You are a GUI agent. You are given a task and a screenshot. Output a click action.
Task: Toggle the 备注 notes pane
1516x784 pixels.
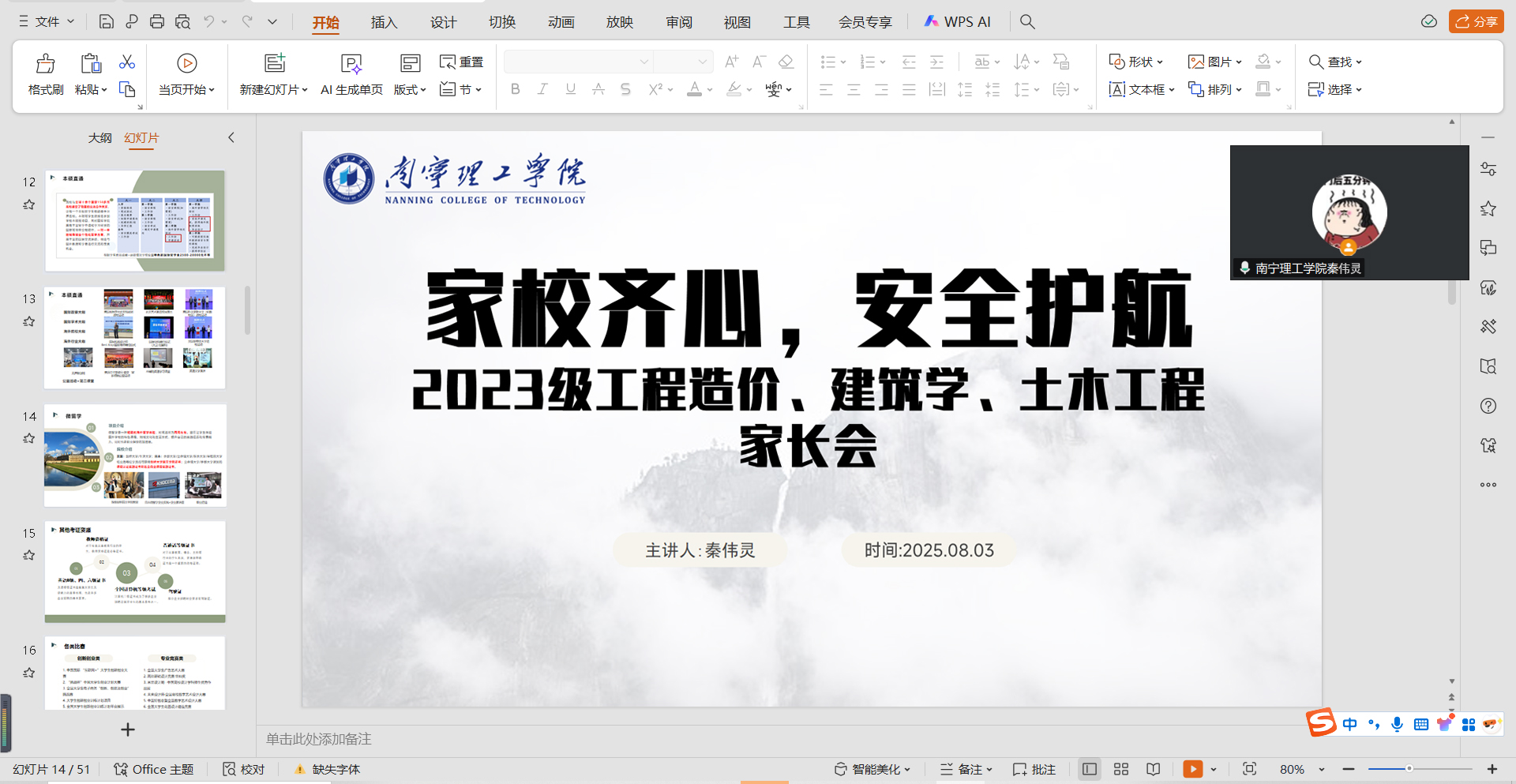click(x=966, y=769)
